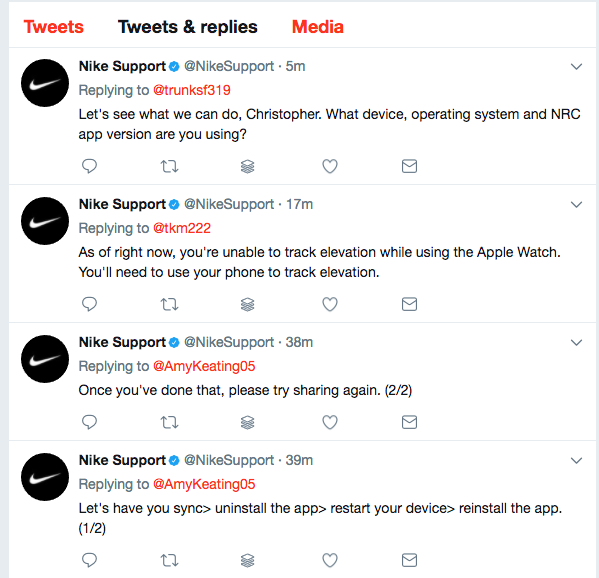Screen dimensions: 599x578
Task: Open the @trunksf319 profile link
Action: click(x=192, y=90)
